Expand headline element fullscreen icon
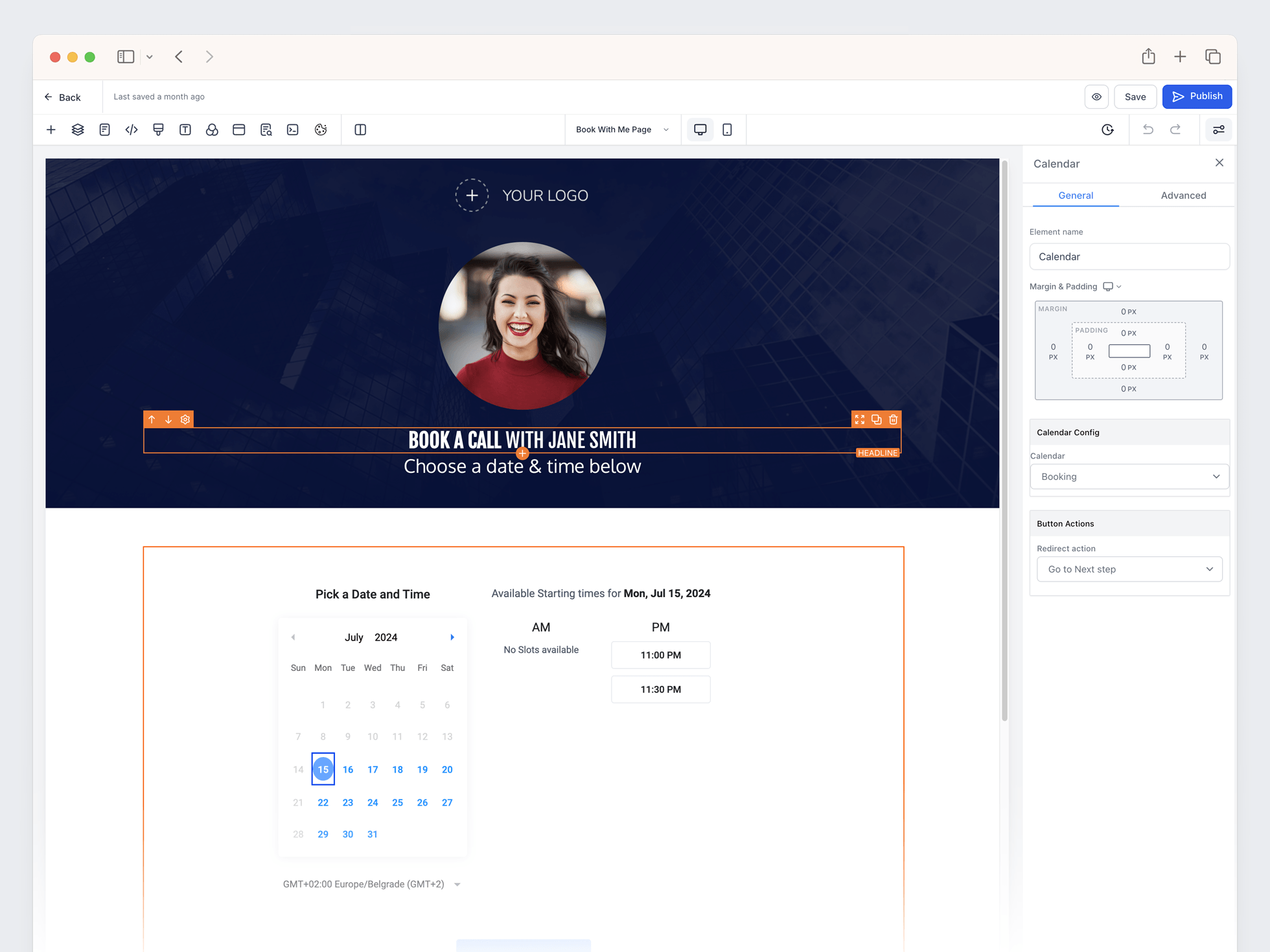 click(860, 420)
